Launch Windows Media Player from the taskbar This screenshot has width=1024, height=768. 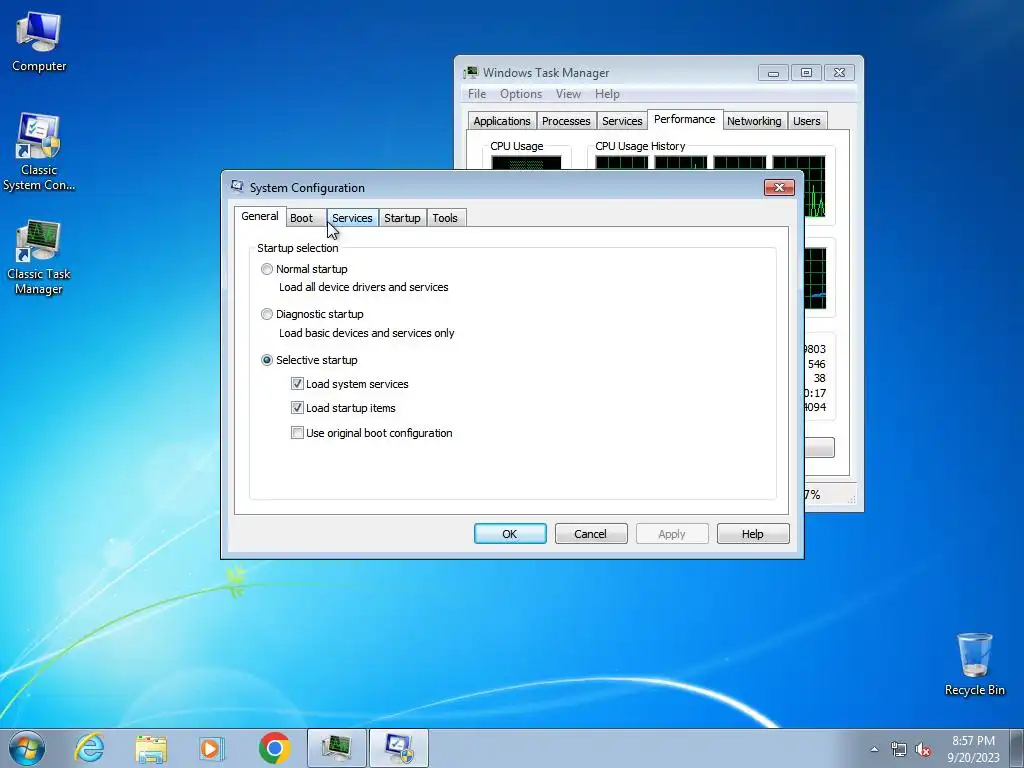(212, 748)
